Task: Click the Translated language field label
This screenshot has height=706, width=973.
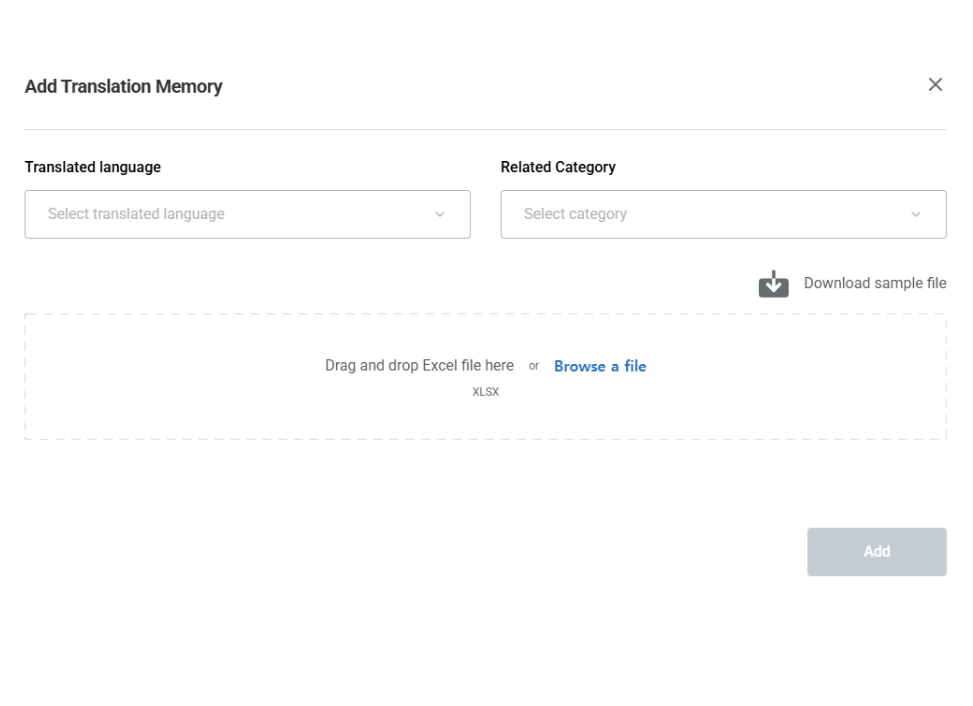Action: pos(92,167)
